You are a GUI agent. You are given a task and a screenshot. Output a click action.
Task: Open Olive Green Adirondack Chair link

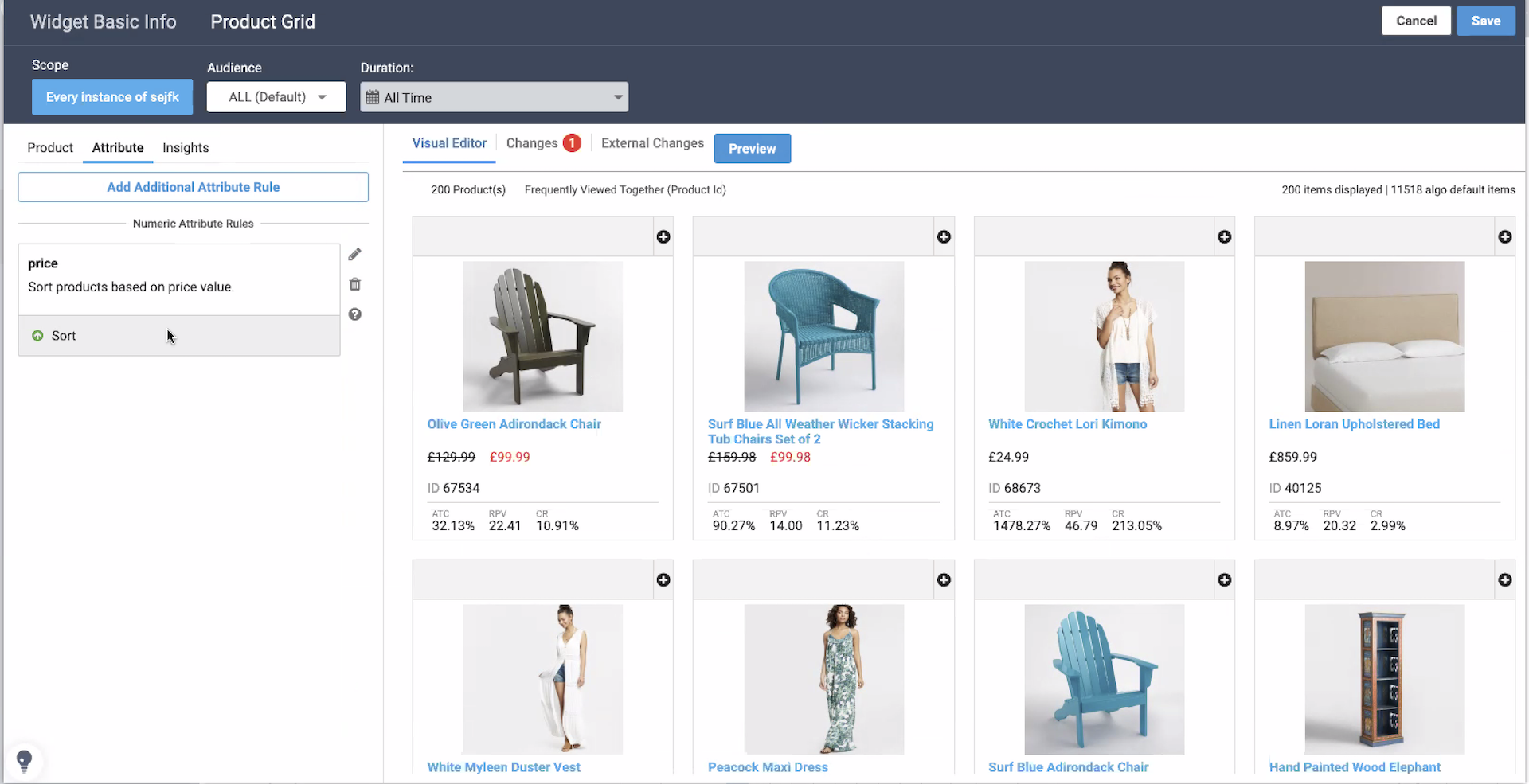tap(514, 424)
